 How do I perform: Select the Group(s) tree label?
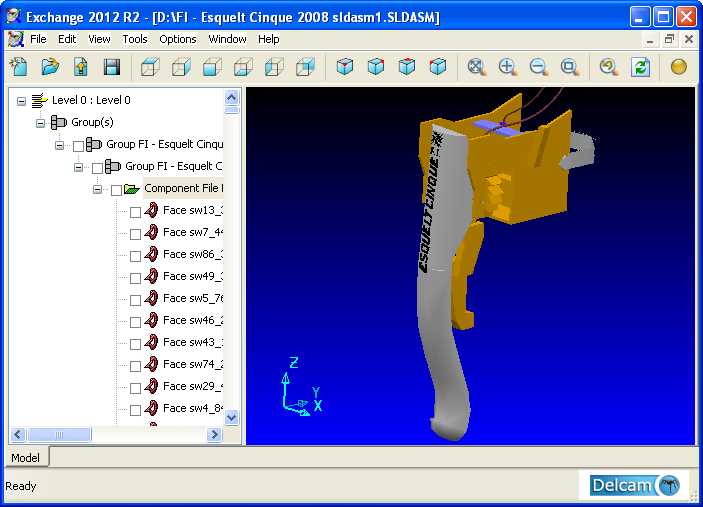tap(92, 122)
